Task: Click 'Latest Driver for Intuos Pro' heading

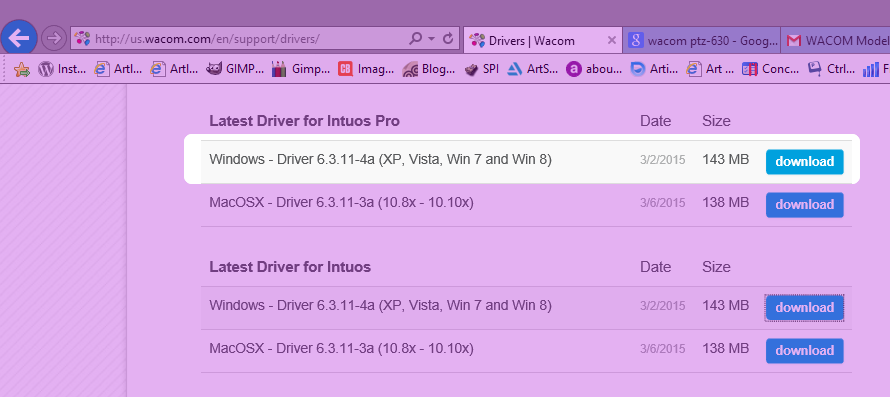Action: 304,121
